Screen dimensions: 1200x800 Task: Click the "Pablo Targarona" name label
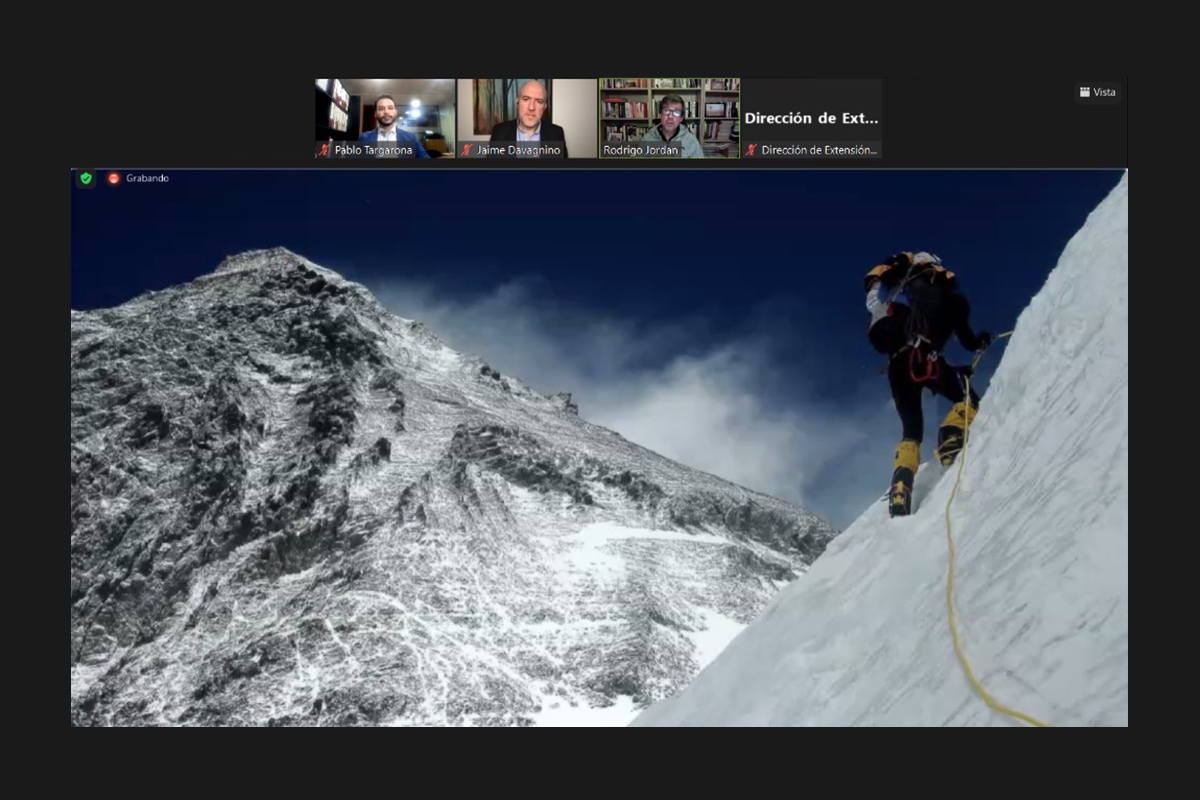coord(376,151)
